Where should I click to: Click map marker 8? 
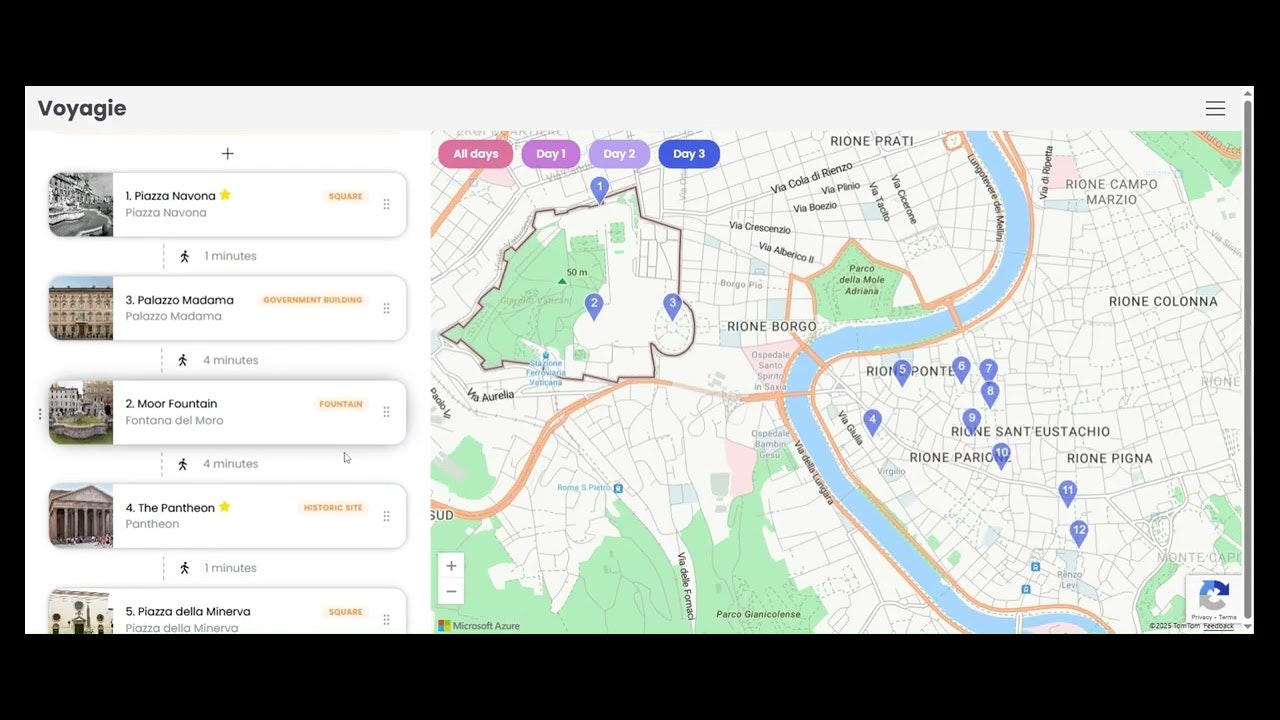point(990,393)
